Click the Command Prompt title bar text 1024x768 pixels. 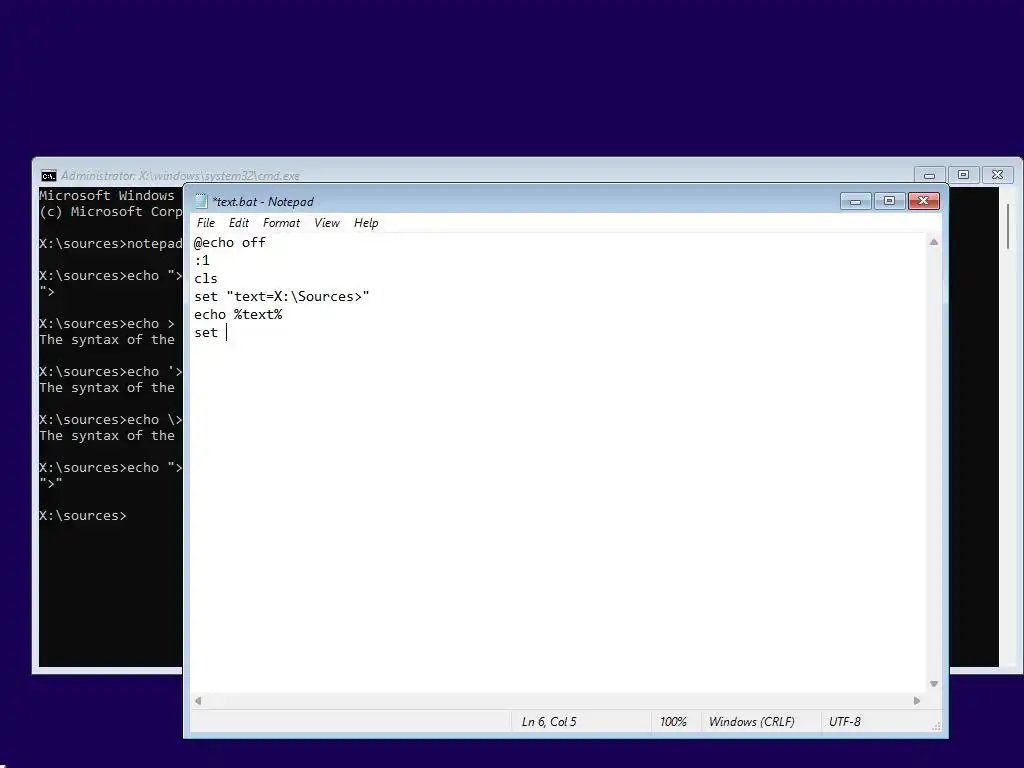click(180, 176)
